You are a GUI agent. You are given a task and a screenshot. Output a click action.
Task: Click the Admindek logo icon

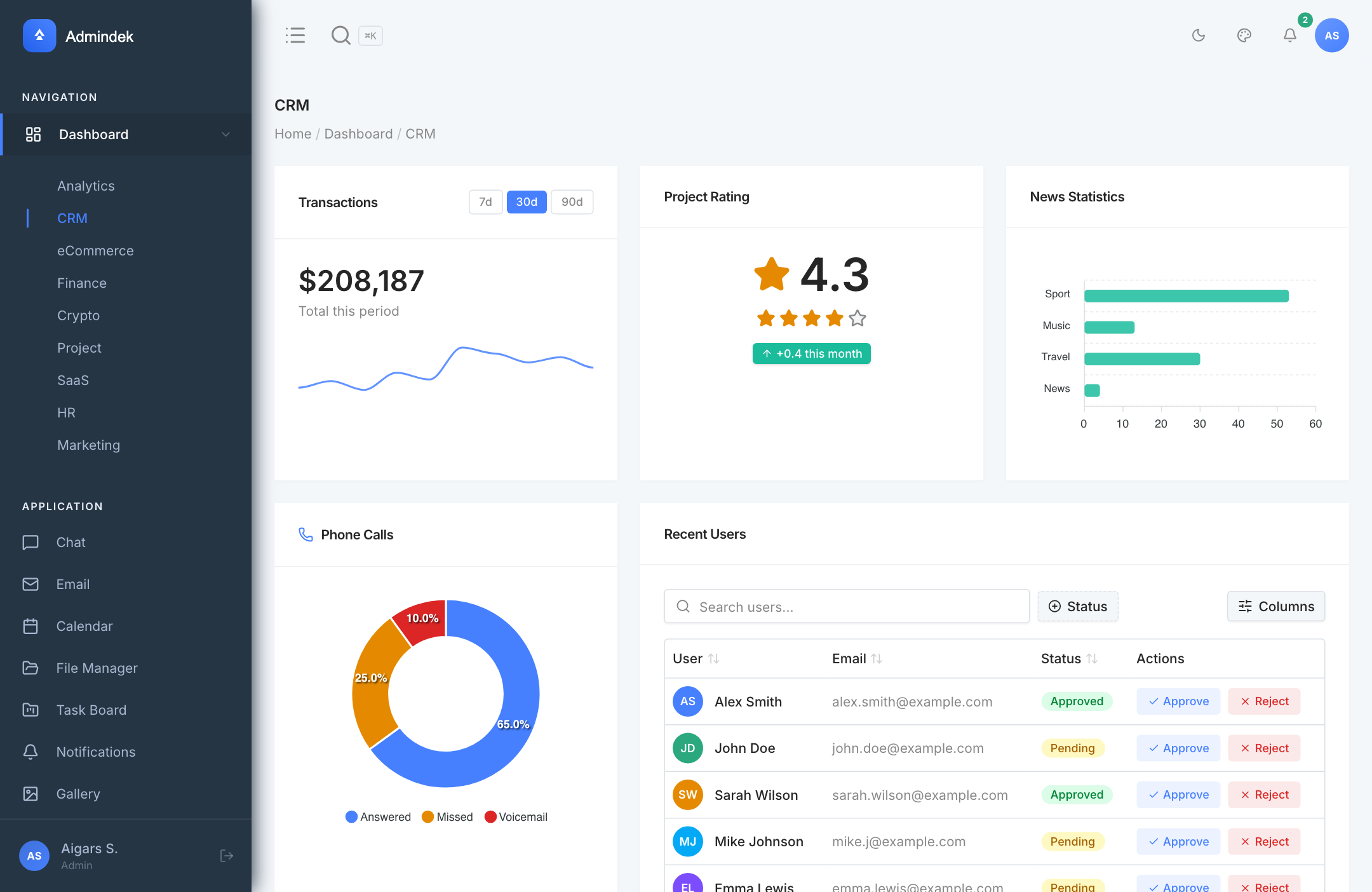click(39, 36)
